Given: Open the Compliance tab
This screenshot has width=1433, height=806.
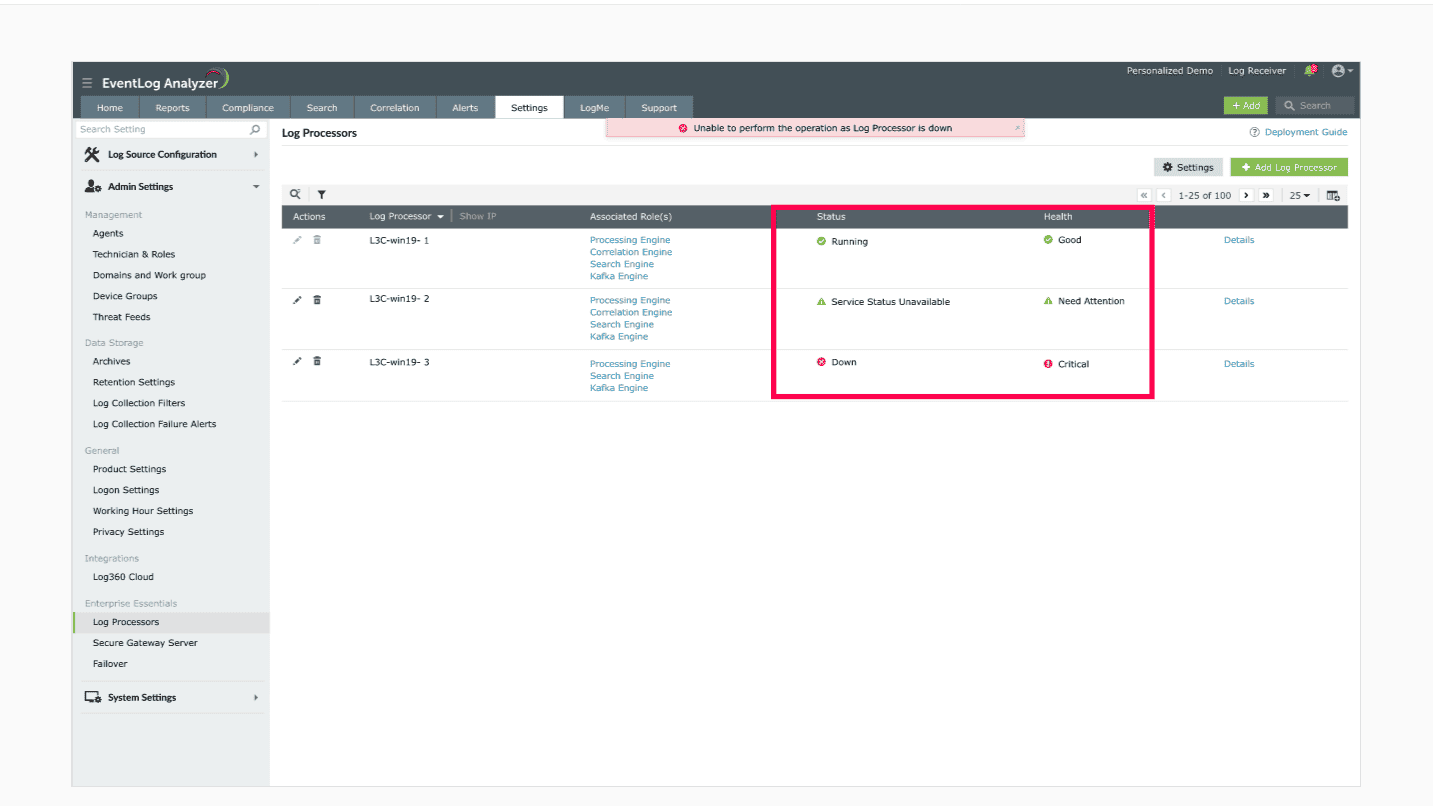Looking at the screenshot, I should click(x=248, y=108).
